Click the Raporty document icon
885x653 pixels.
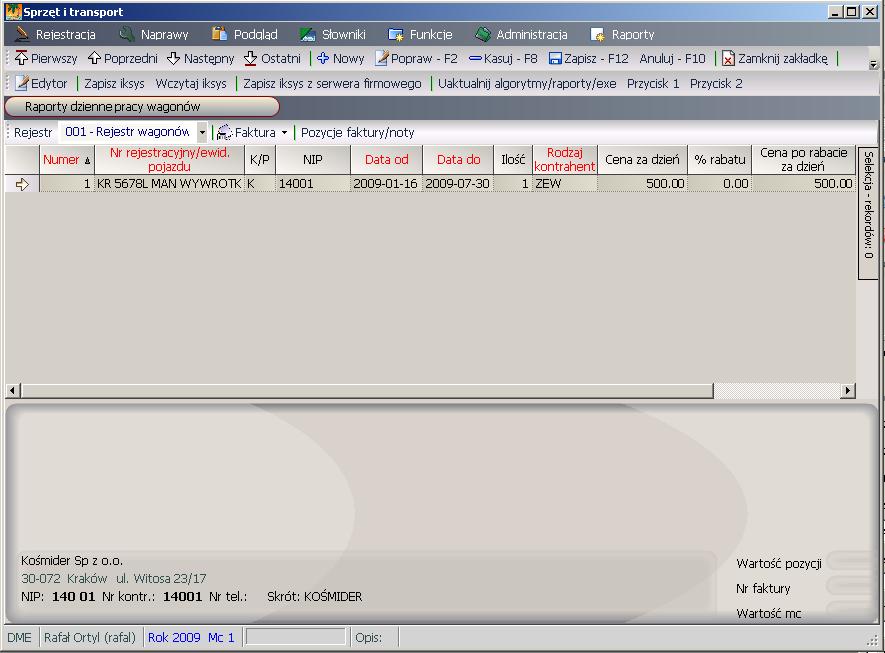click(x=597, y=34)
